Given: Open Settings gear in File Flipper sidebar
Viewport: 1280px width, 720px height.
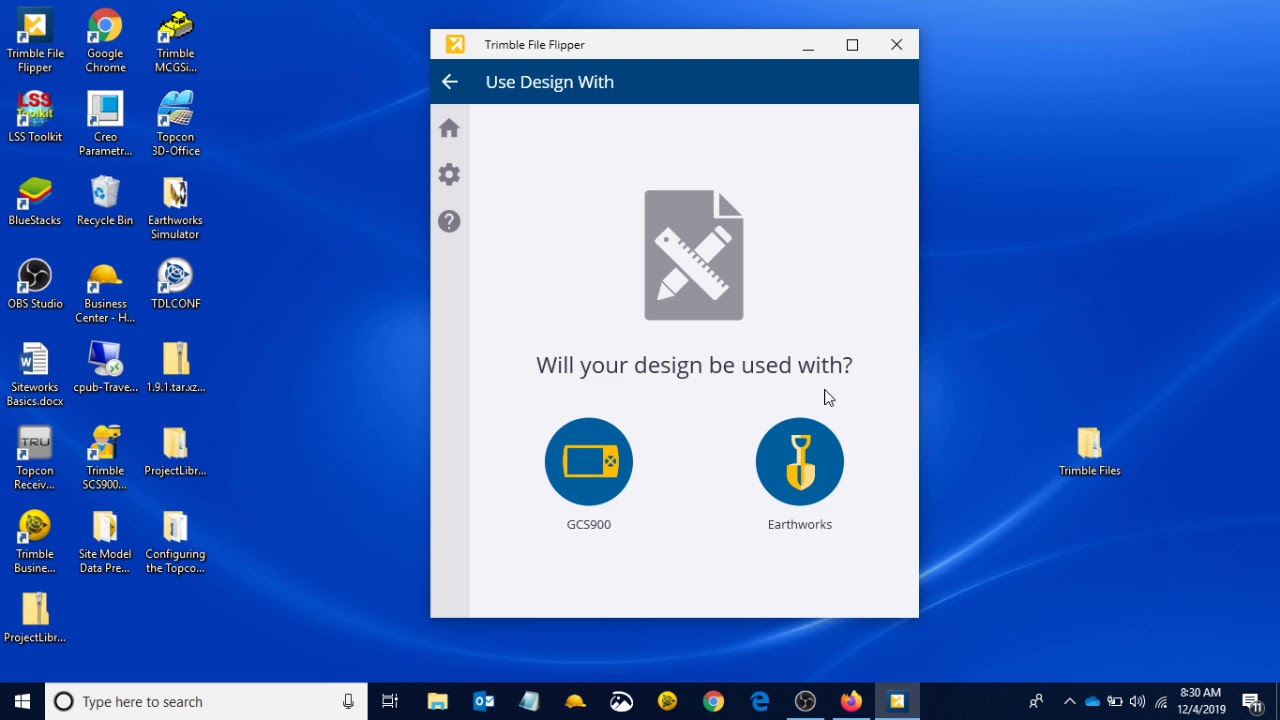Looking at the screenshot, I should pos(449,174).
